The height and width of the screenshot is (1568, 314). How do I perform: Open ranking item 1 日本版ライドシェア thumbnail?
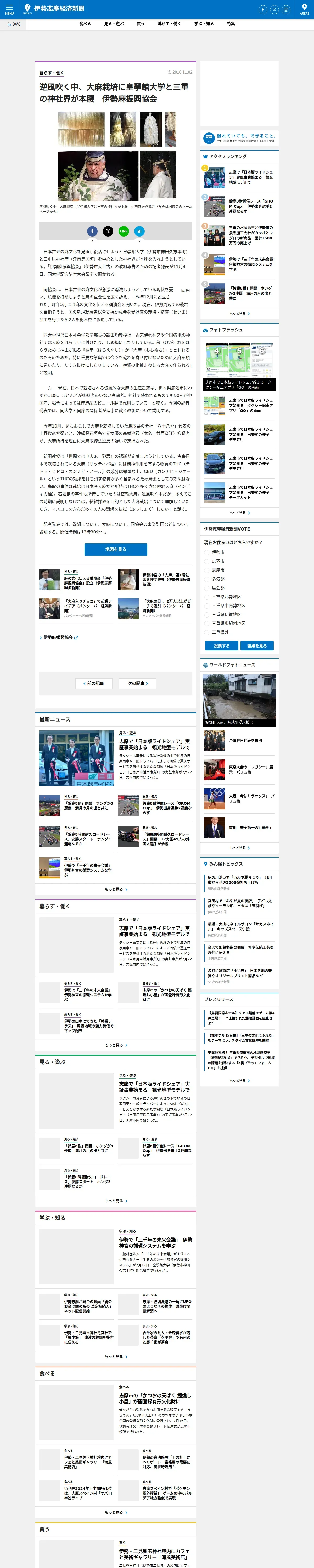point(214,178)
